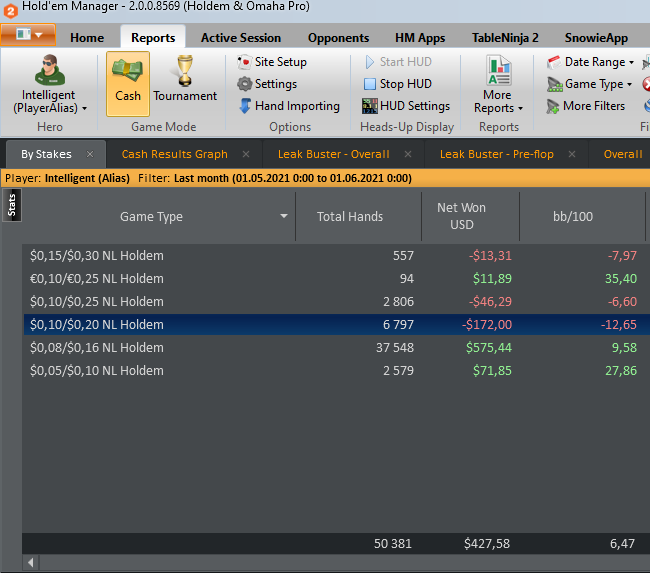Select $0,15/$0,30 NL Holdem row
The height and width of the screenshot is (573, 650).
tap(336, 255)
